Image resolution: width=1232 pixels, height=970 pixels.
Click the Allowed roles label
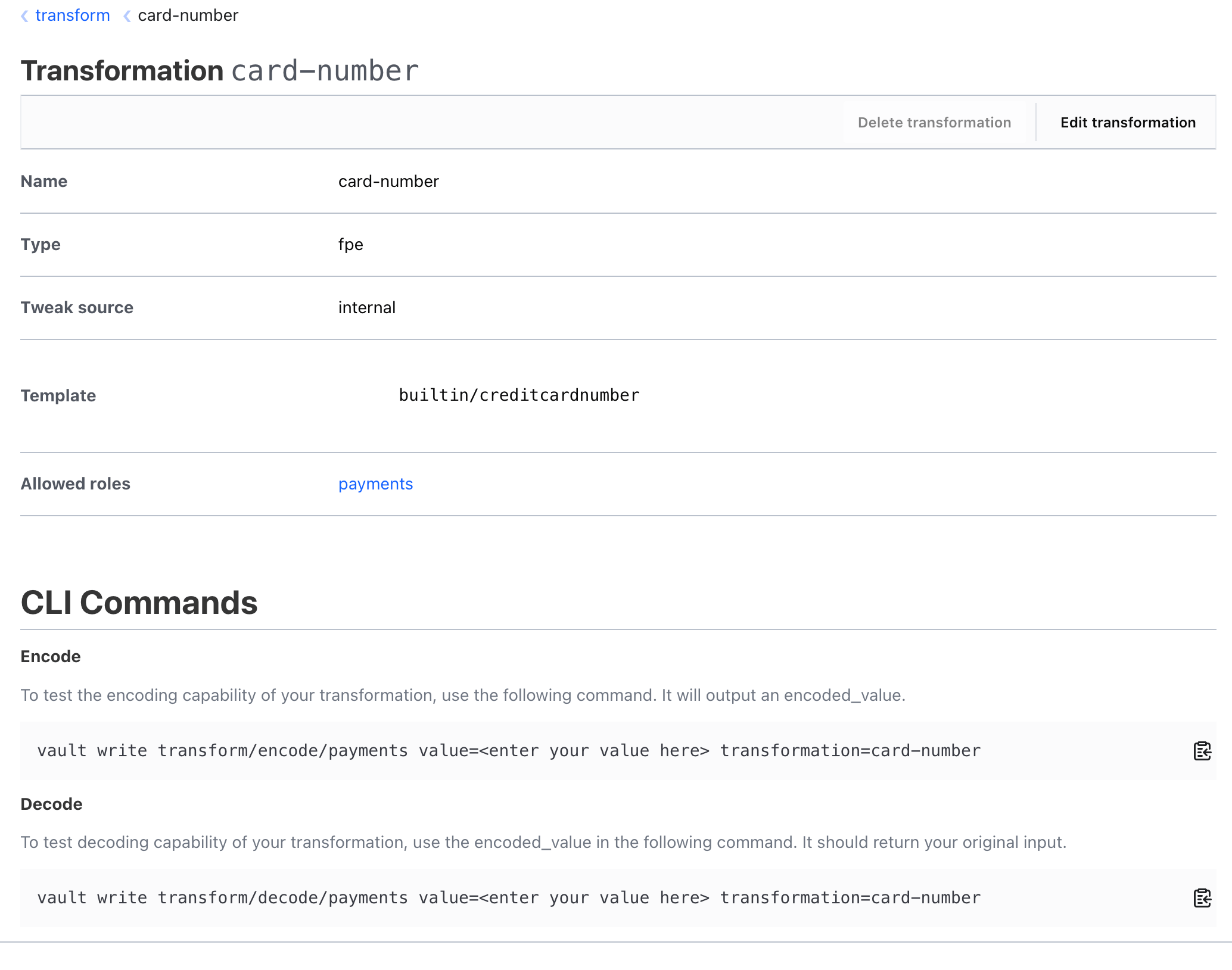[x=75, y=484]
